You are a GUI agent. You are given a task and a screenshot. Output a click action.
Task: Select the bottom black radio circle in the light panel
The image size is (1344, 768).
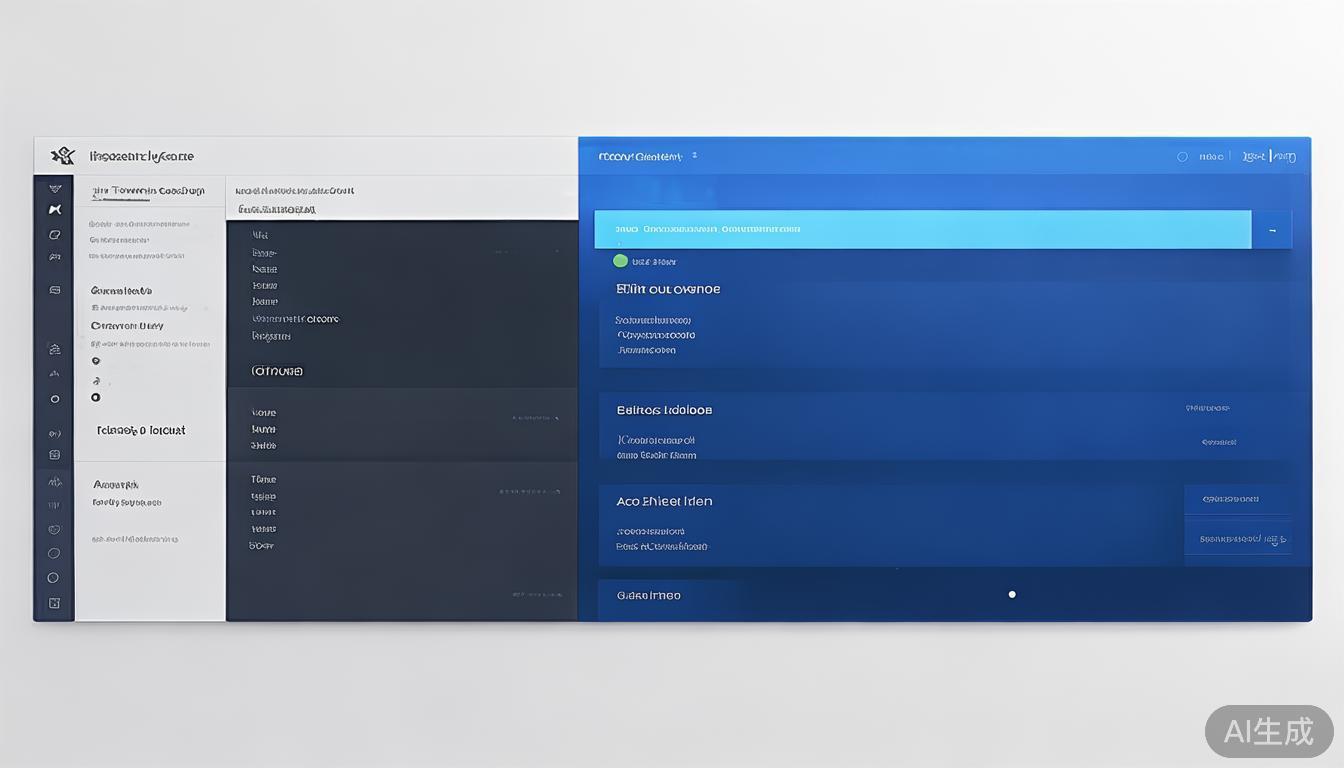tap(96, 397)
